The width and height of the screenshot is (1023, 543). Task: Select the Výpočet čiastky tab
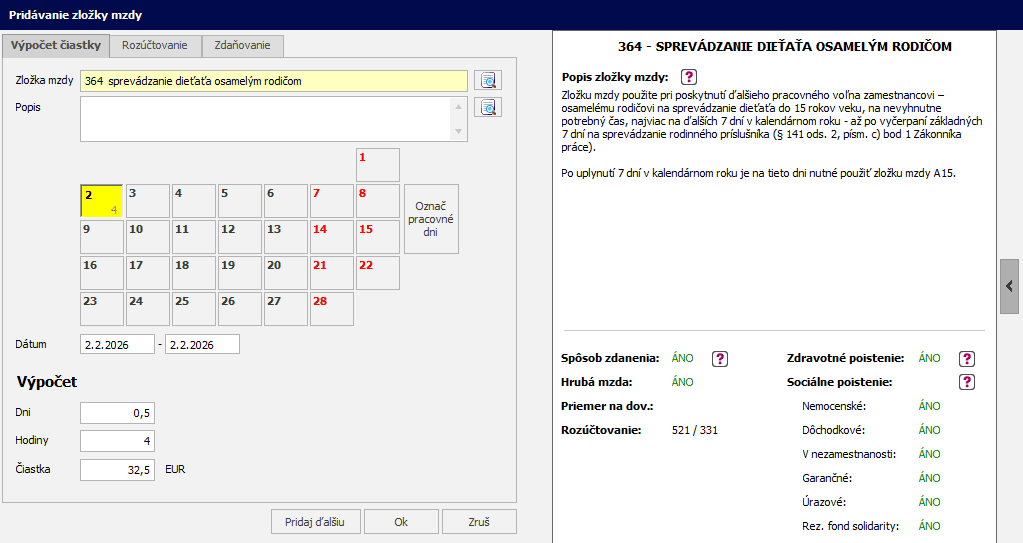(56, 46)
